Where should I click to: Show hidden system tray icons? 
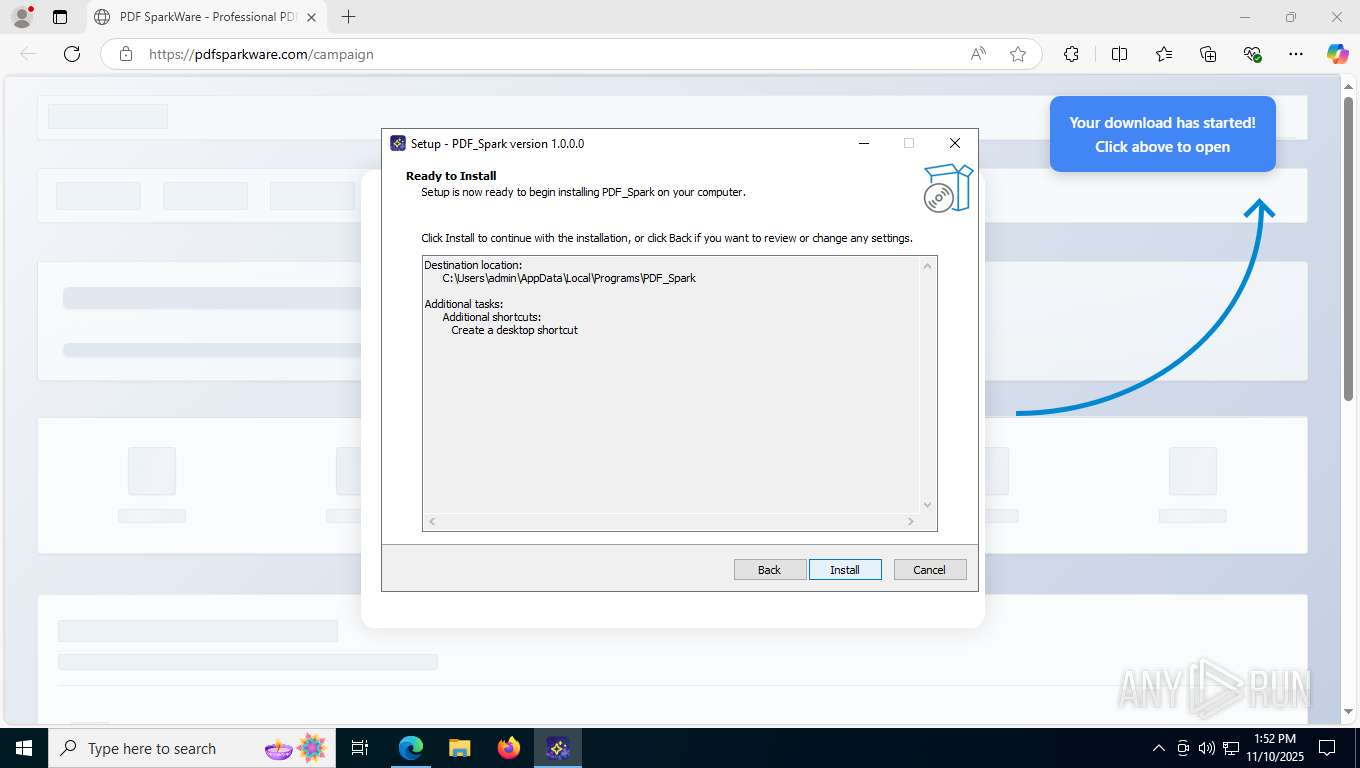click(x=1159, y=748)
